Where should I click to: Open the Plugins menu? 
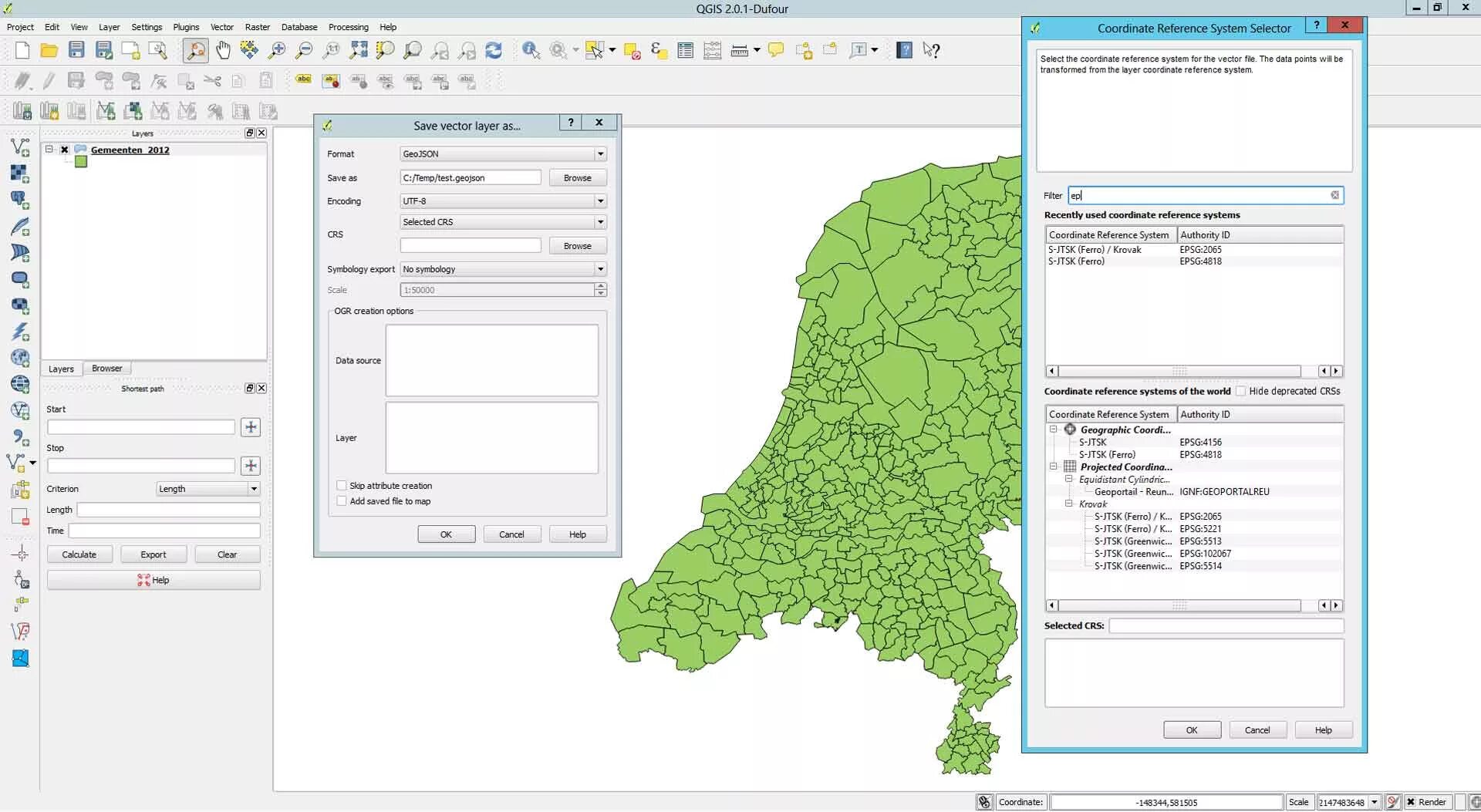click(x=186, y=27)
